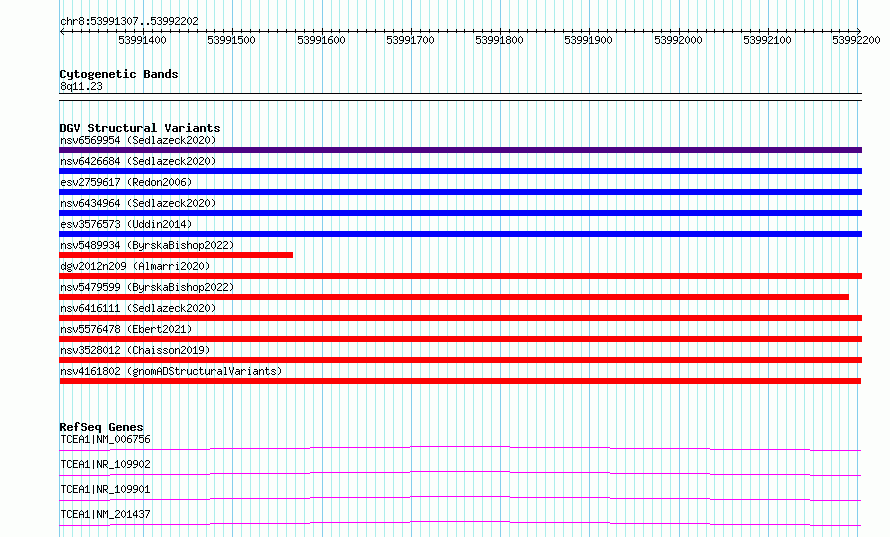Click the nsv6416111 red variant bar
This screenshot has height=537, width=890.
460,318
